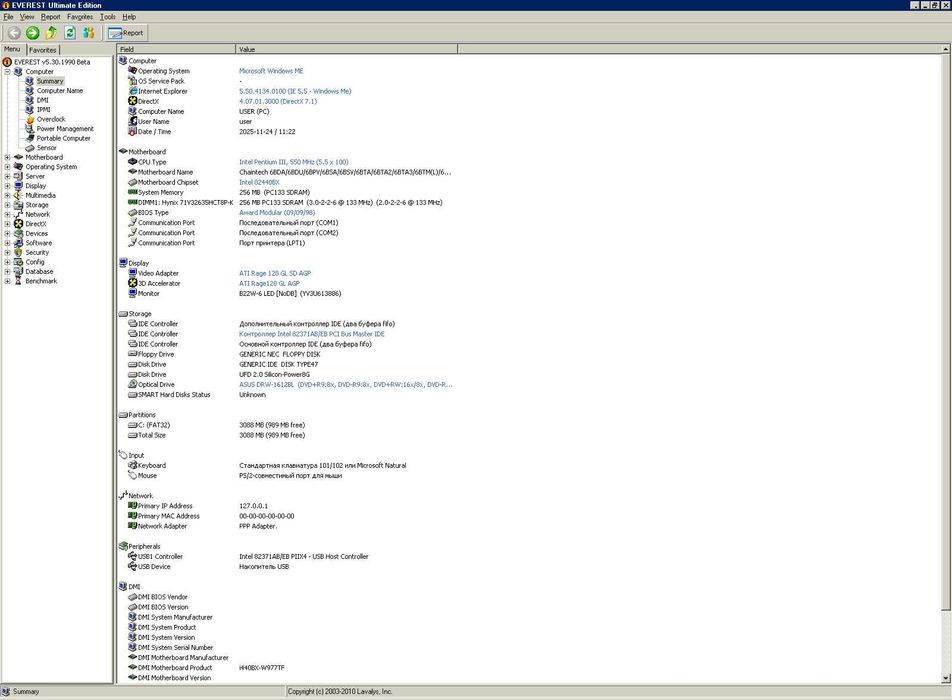The height and width of the screenshot is (700, 952).
Task: Expand the Motherboard tree node
Action: pos(7,157)
